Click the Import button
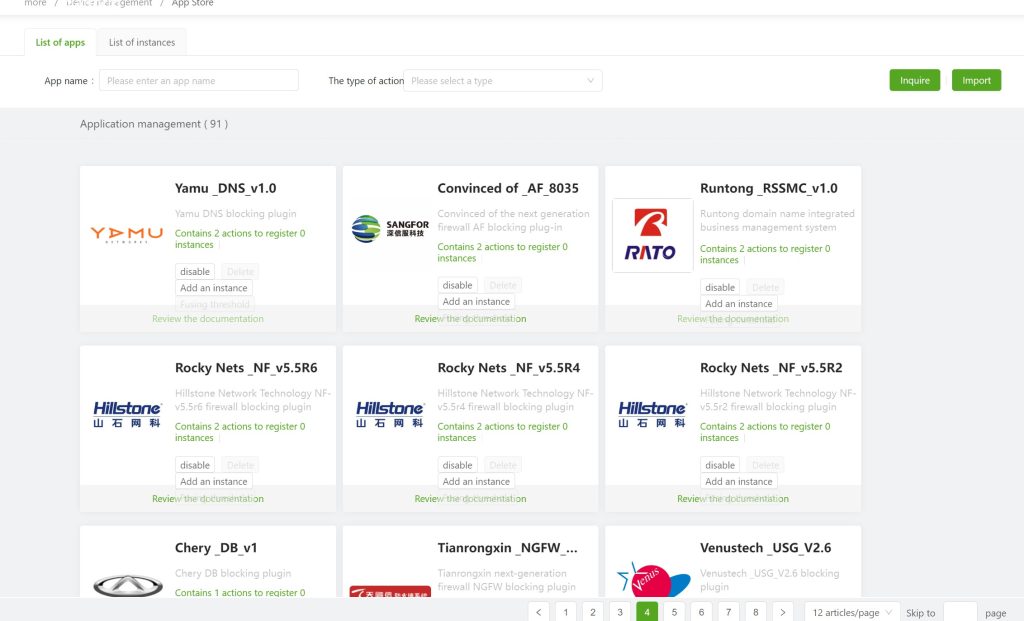The image size is (1024, 621). 976,80
